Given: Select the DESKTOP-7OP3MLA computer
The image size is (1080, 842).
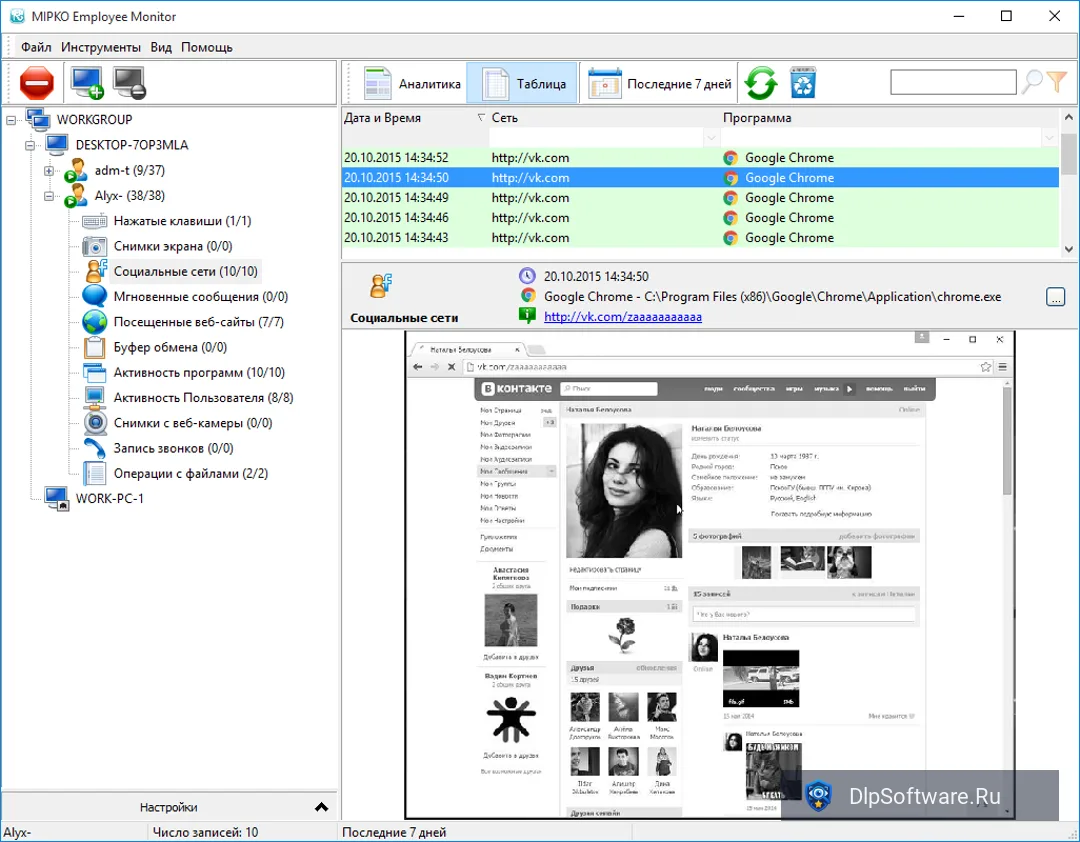Looking at the screenshot, I should (x=131, y=145).
